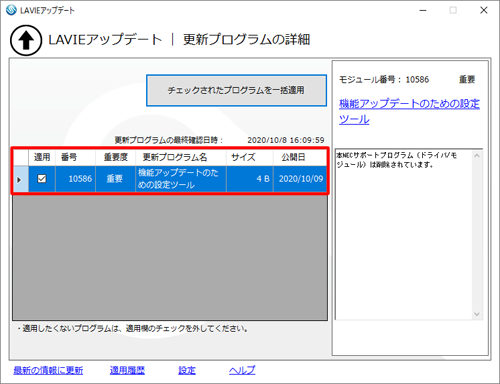Select the number cell 10586

point(75,179)
